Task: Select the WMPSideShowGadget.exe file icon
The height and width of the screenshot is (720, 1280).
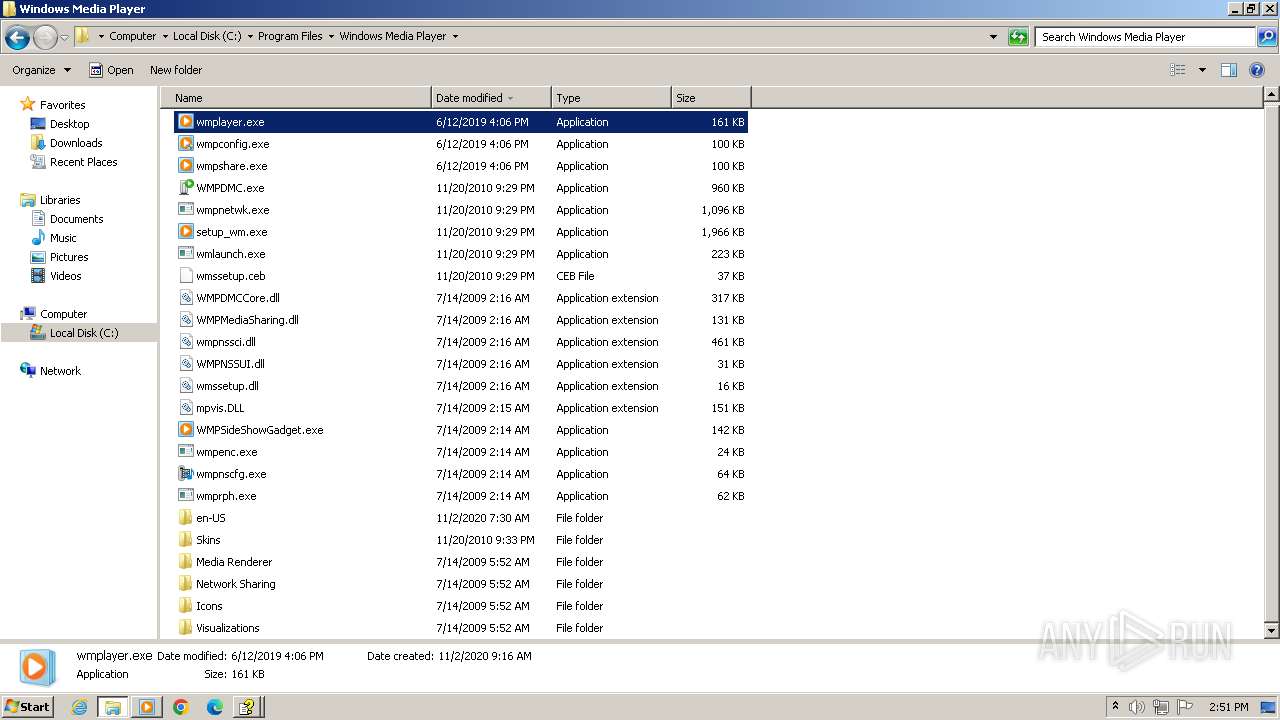Action: point(185,430)
